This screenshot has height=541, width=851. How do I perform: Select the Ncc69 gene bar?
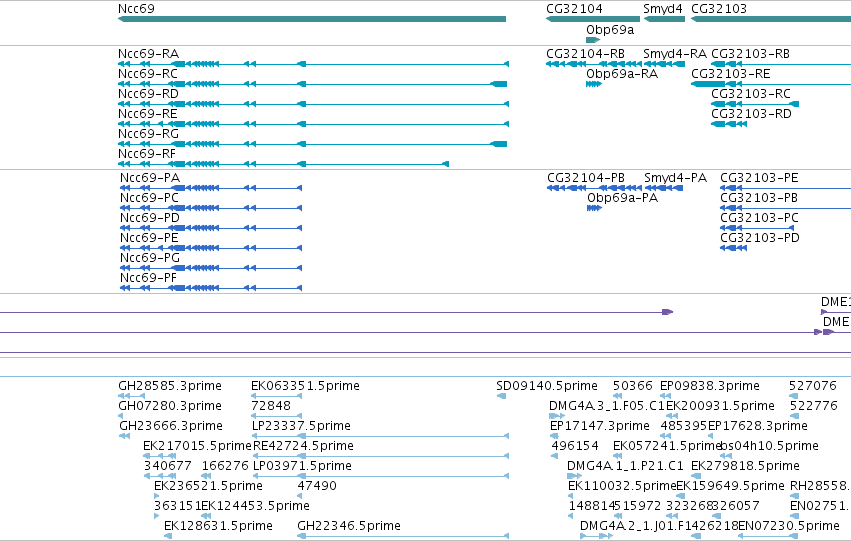(312, 19)
